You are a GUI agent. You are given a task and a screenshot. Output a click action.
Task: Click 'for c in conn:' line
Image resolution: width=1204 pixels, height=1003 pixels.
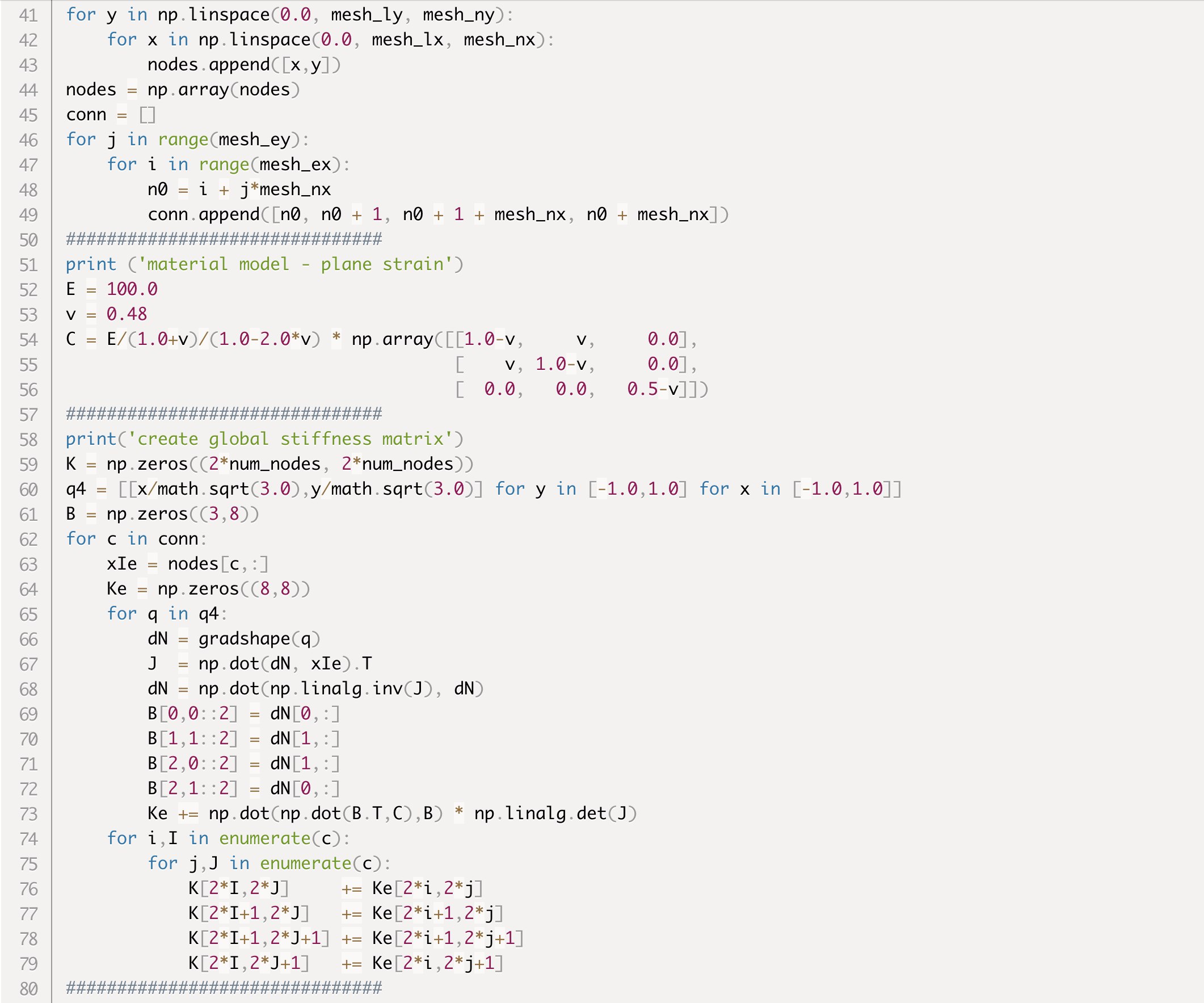[136, 540]
